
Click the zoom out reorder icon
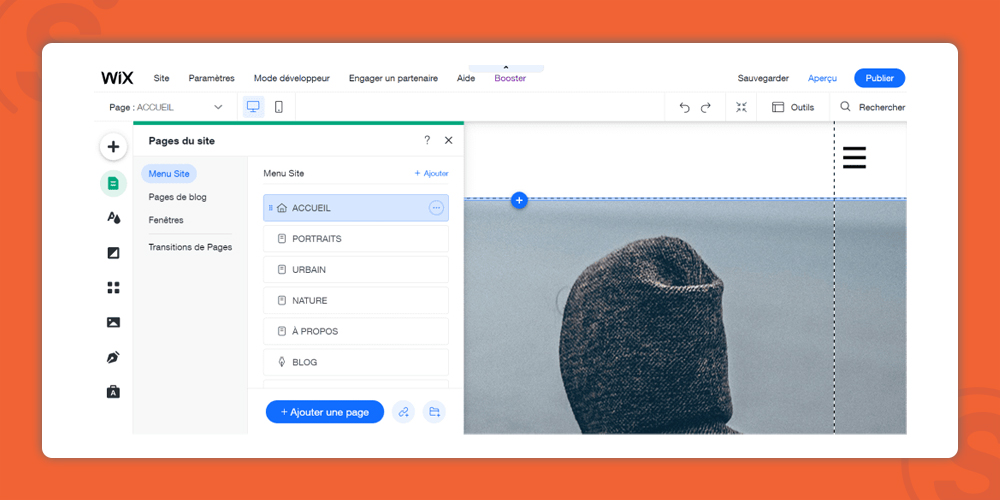click(741, 107)
